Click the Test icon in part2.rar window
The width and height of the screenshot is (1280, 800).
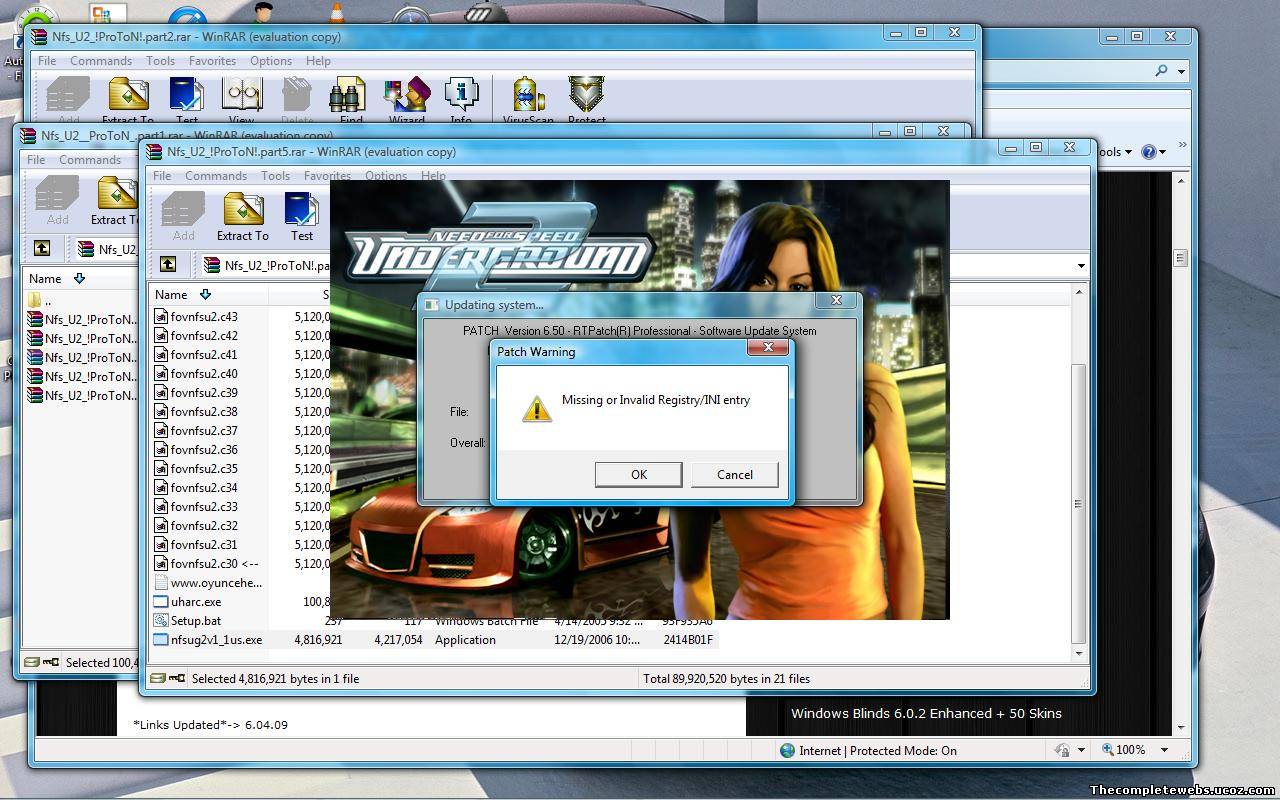(x=187, y=100)
